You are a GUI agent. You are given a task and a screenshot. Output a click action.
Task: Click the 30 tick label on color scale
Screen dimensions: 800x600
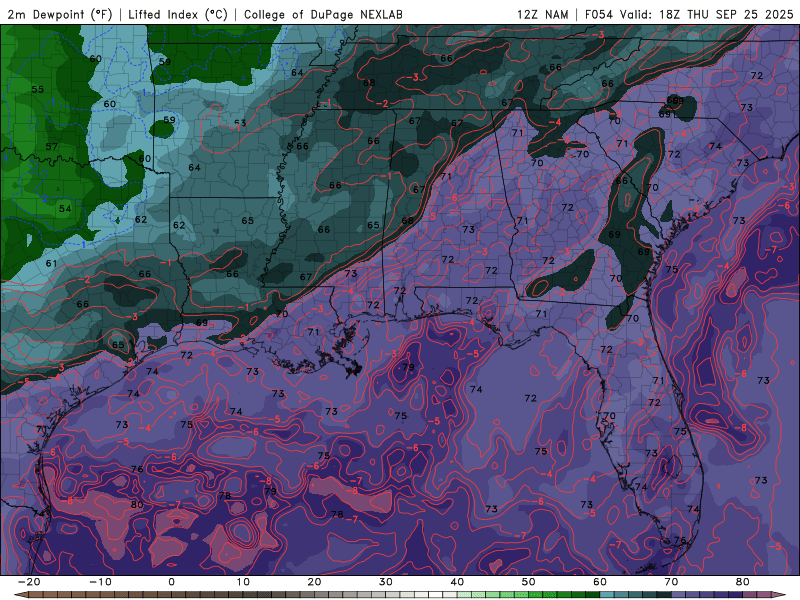[x=386, y=582]
